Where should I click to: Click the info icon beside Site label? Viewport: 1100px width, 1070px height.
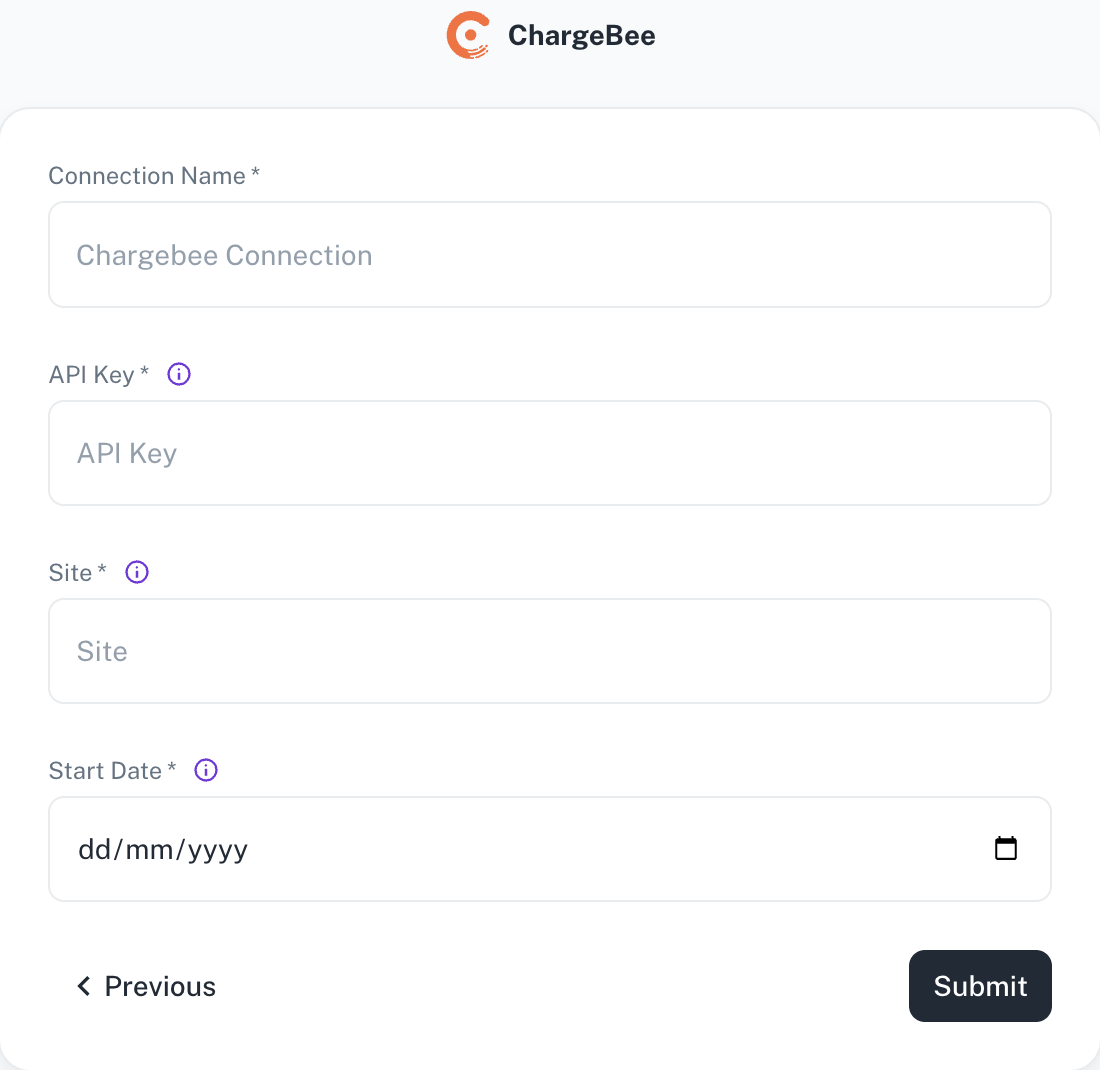click(137, 572)
